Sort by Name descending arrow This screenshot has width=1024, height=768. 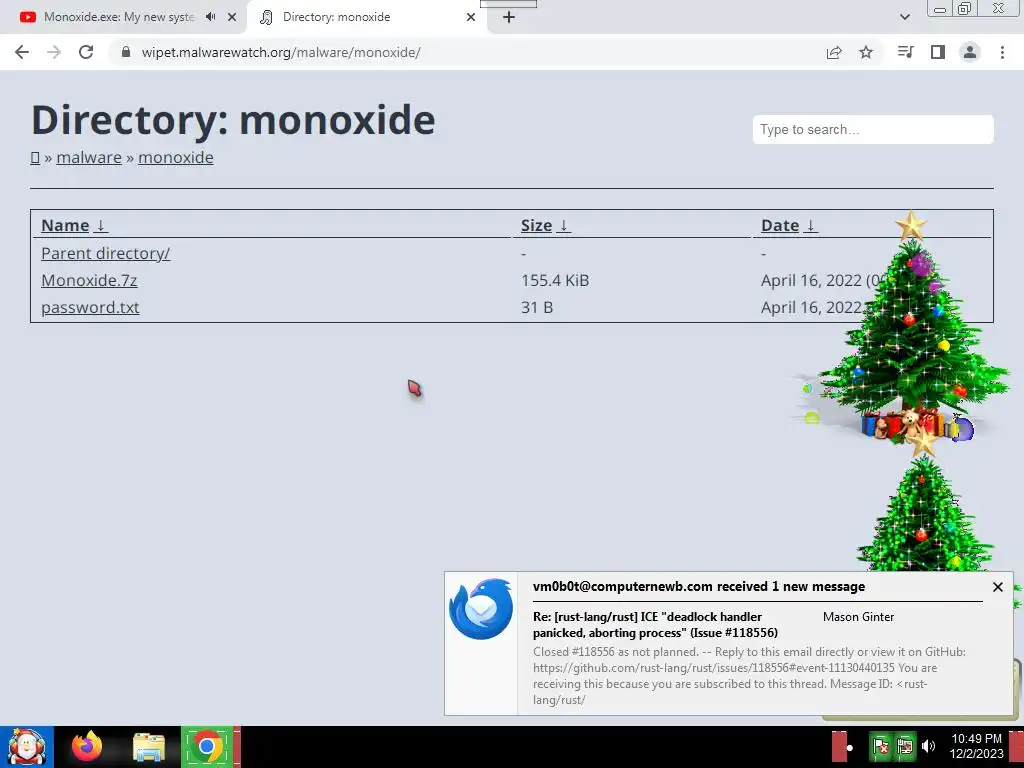[101, 225]
